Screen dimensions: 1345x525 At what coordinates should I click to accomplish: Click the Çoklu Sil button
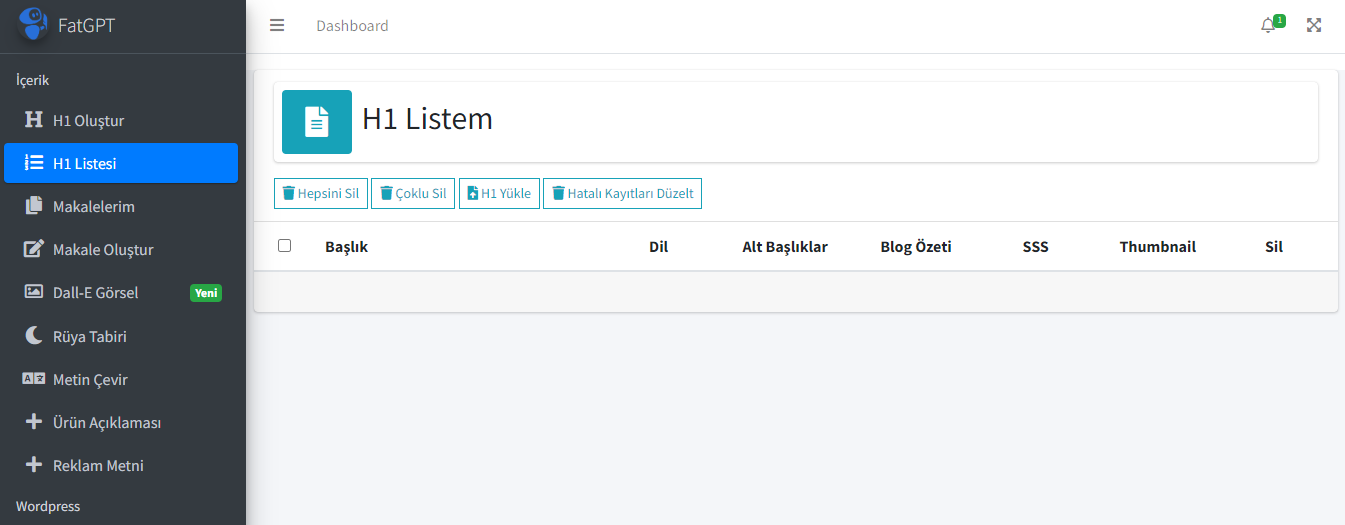click(x=414, y=193)
